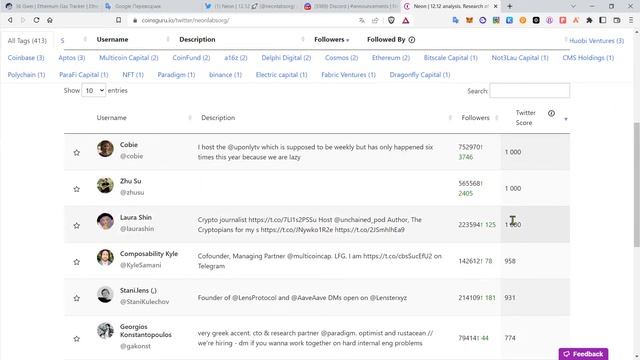Sort by the table Username column
640x360 pixels.
(111, 118)
